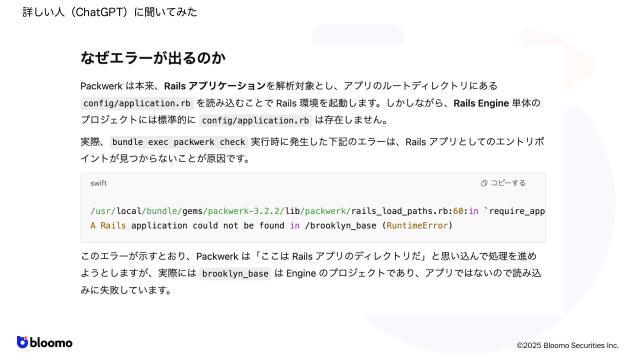640x360 pixels.
Task: Click inline code brooklyn_base
Action: (235, 273)
